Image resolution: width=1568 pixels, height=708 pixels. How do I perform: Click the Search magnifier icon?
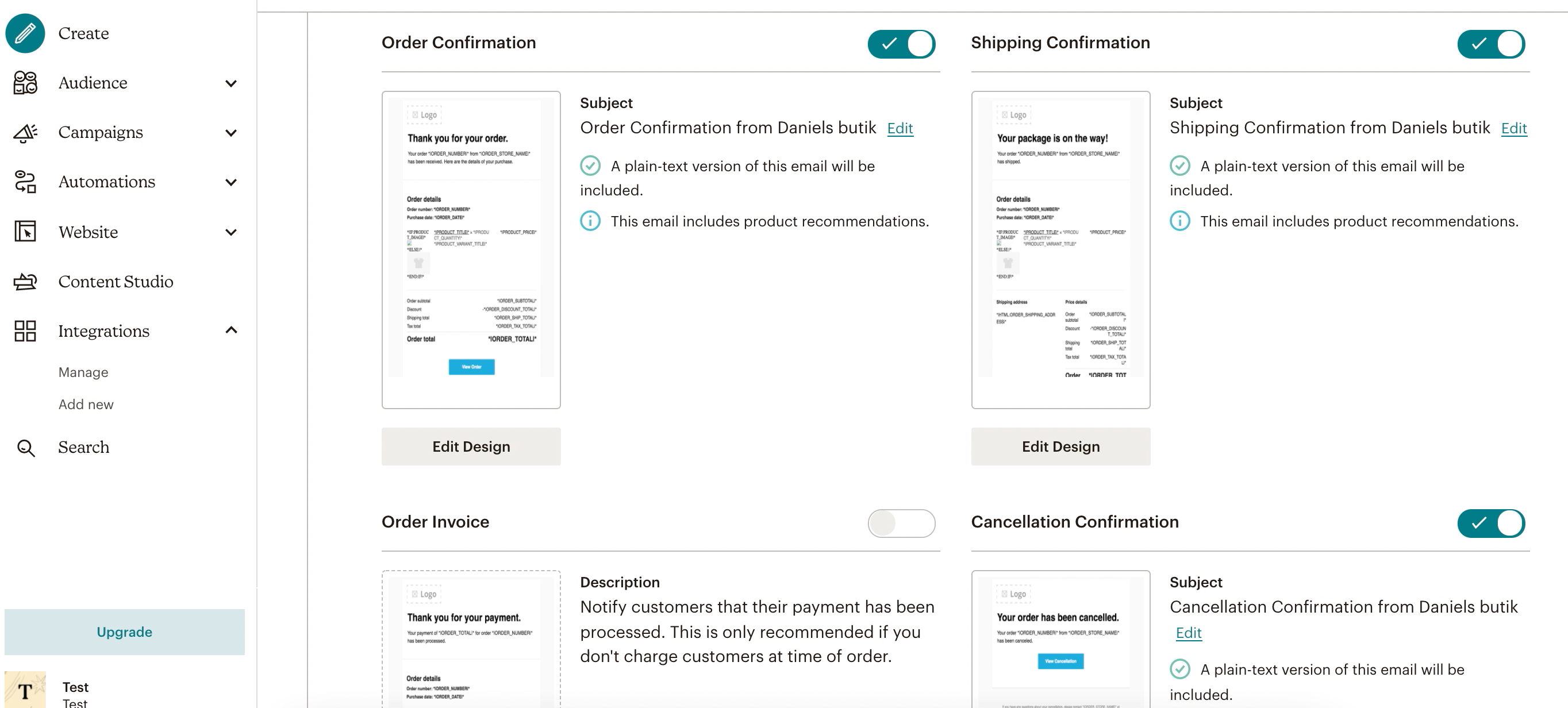click(x=25, y=448)
